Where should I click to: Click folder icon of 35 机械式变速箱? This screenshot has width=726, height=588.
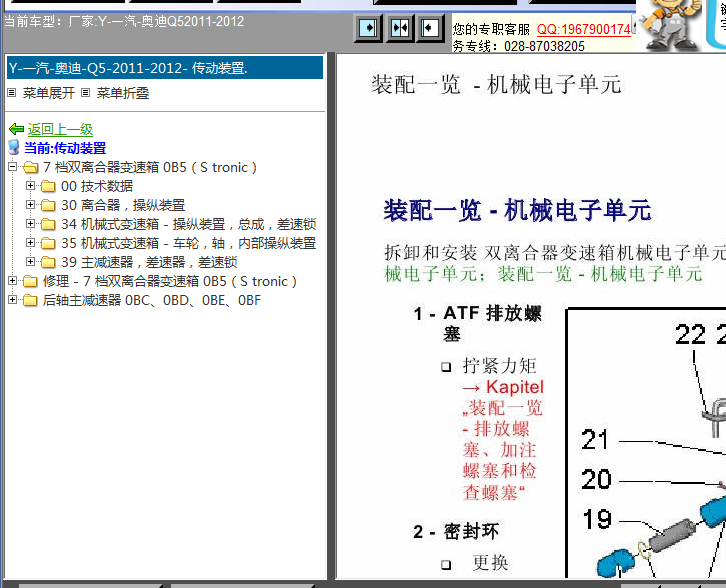click(x=48, y=243)
